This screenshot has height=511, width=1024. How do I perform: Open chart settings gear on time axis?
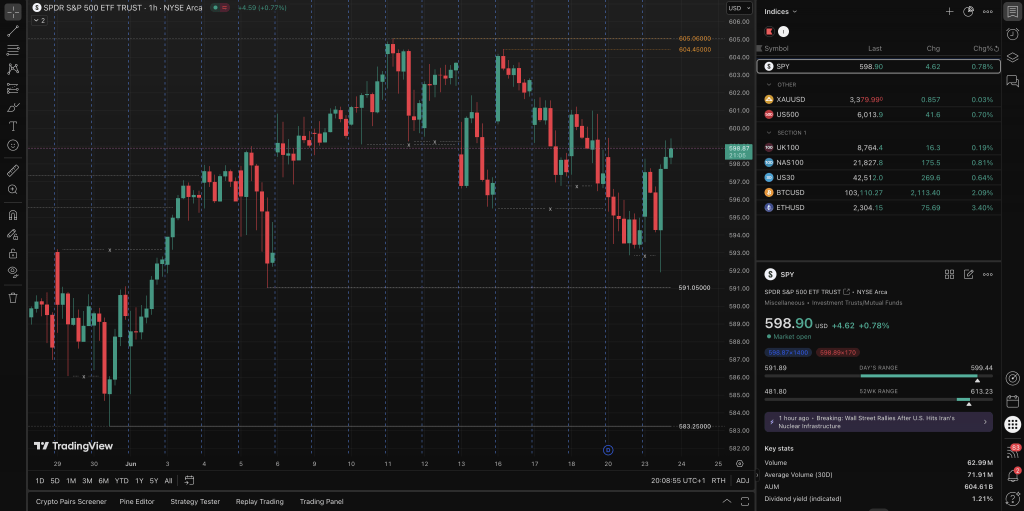pyautogui.click(x=739, y=464)
